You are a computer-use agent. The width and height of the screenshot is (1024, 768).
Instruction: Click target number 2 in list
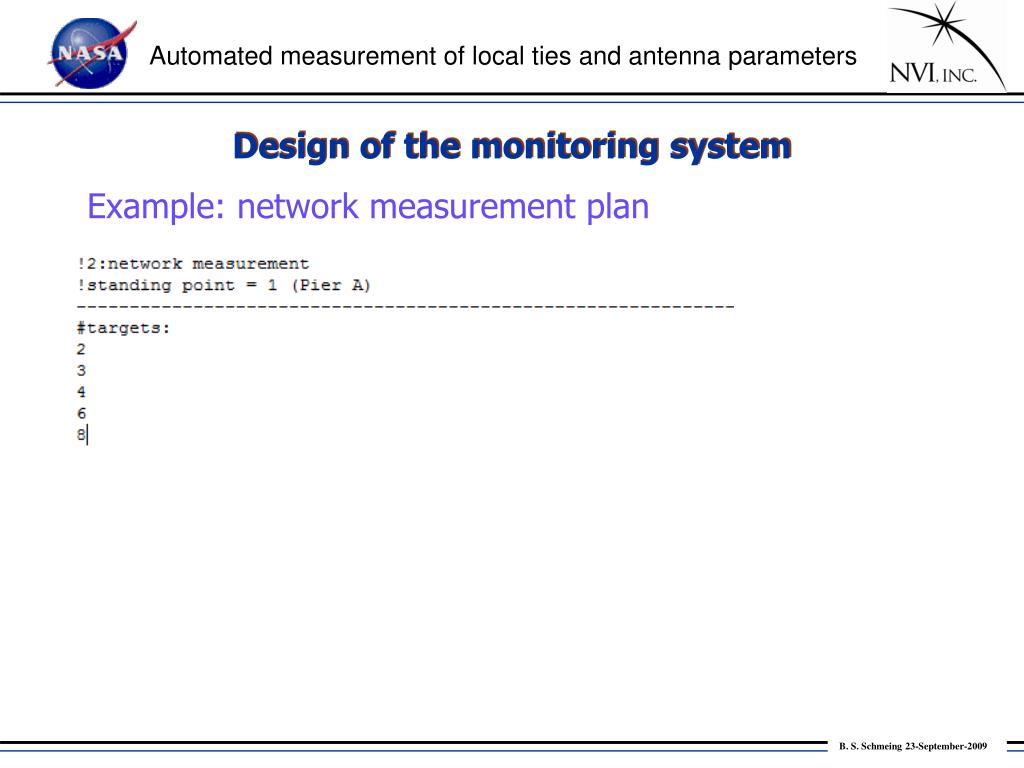[x=81, y=349]
